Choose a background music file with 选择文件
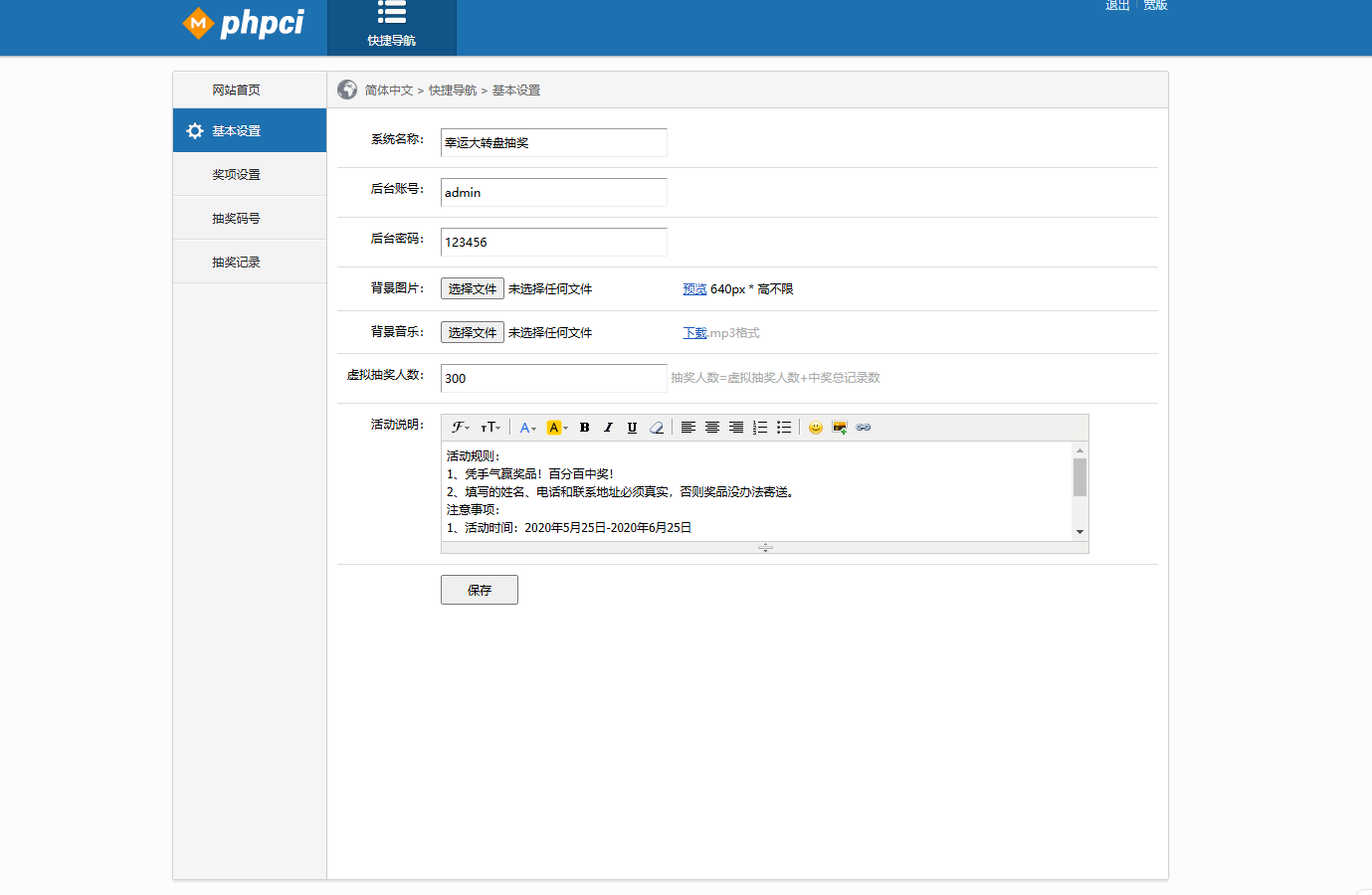The image size is (1372, 895). (472, 331)
